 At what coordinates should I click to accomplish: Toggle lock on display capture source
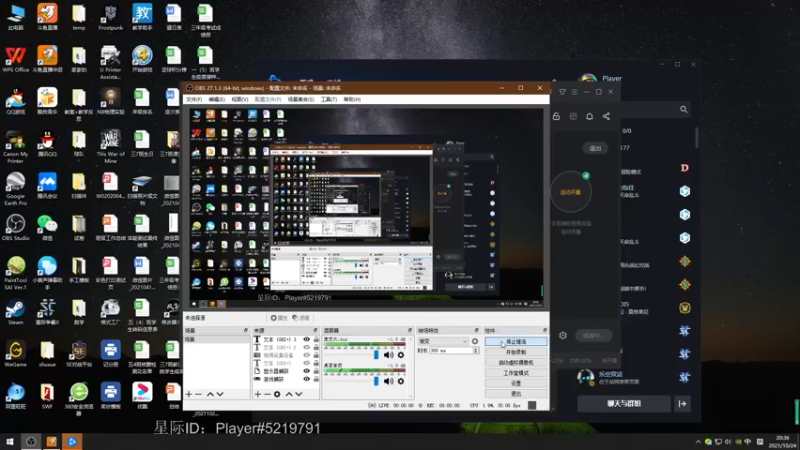coord(316,371)
